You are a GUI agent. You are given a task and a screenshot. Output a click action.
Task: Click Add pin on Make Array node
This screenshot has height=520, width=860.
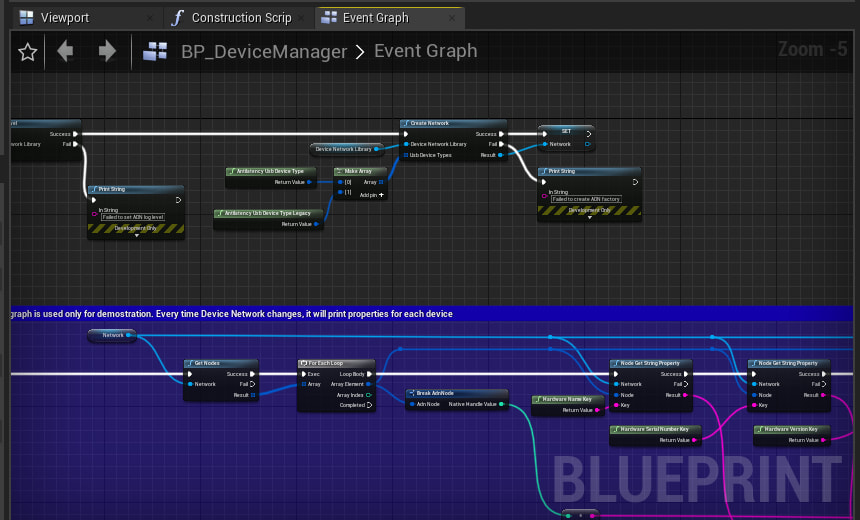pos(372,195)
